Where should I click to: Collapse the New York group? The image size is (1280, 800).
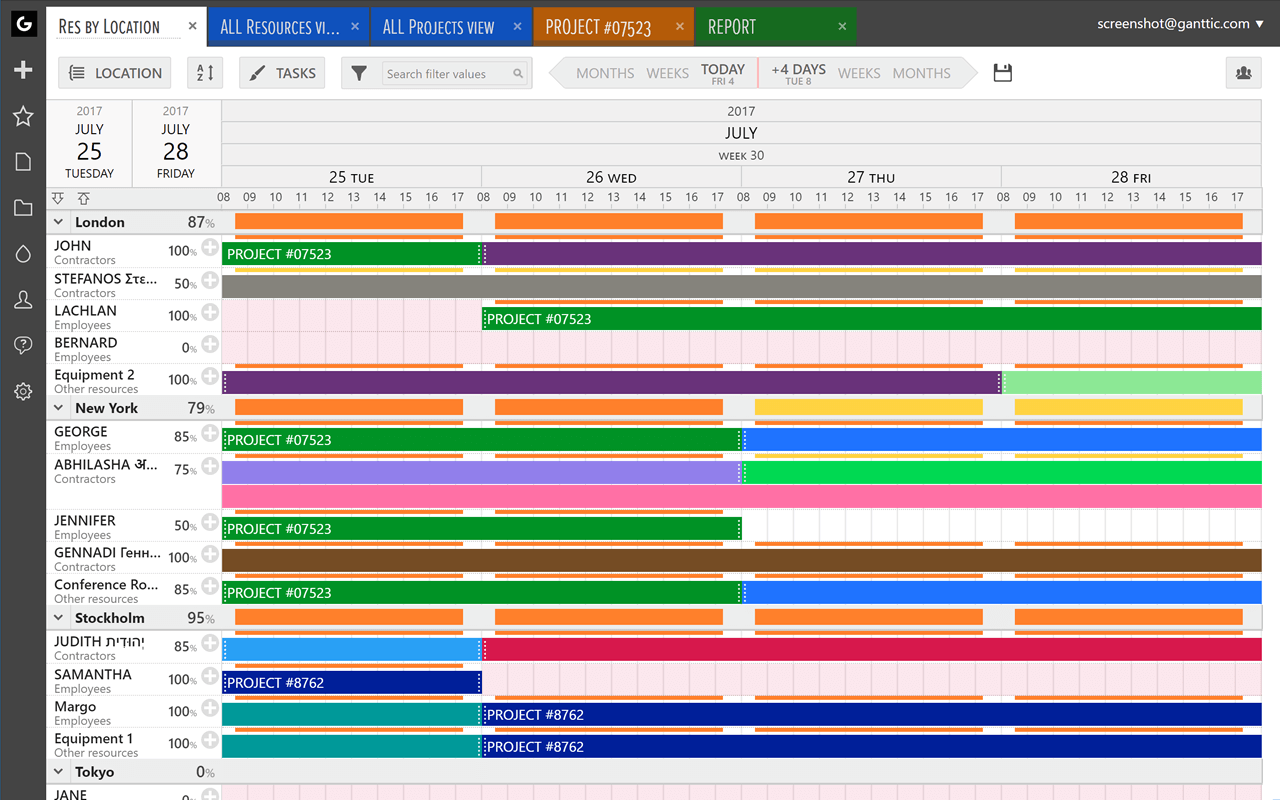coord(58,408)
